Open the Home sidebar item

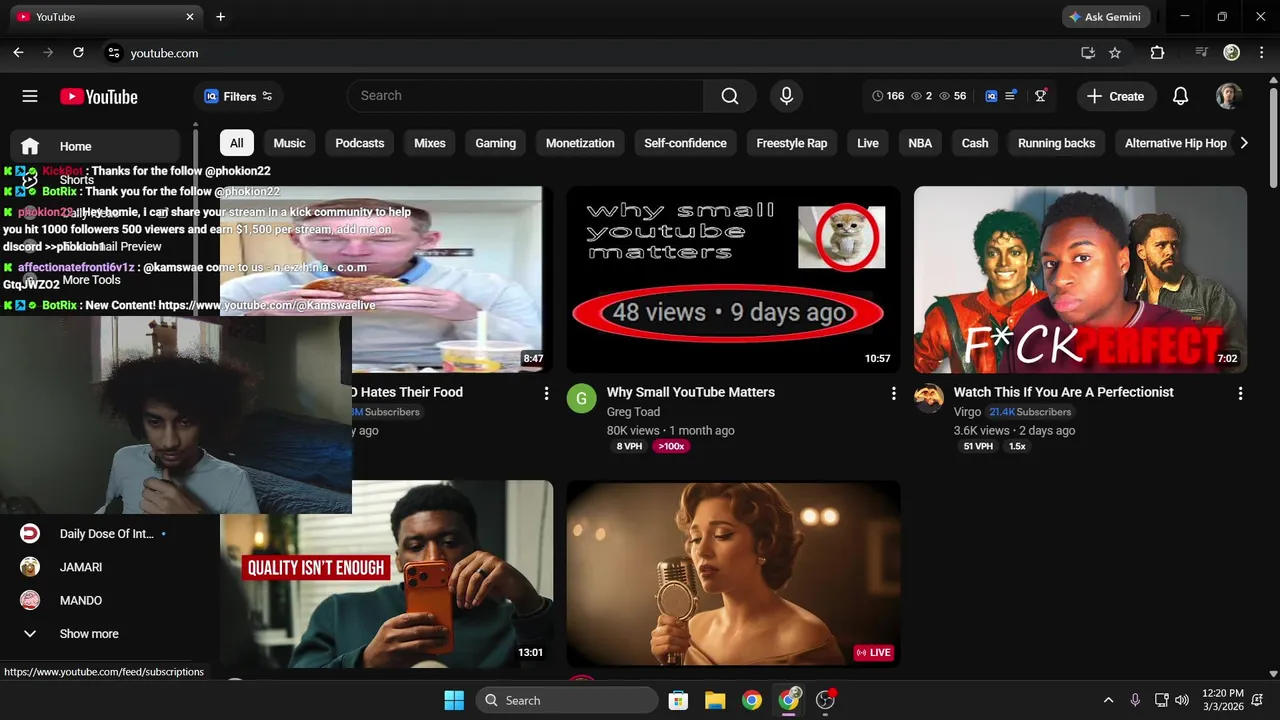95,146
